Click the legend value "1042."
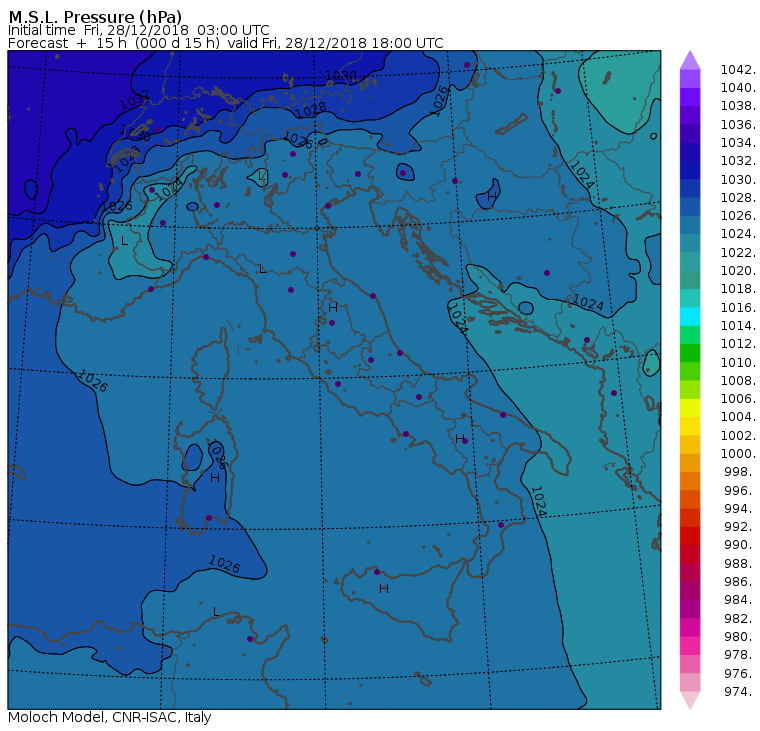 (x=738, y=70)
